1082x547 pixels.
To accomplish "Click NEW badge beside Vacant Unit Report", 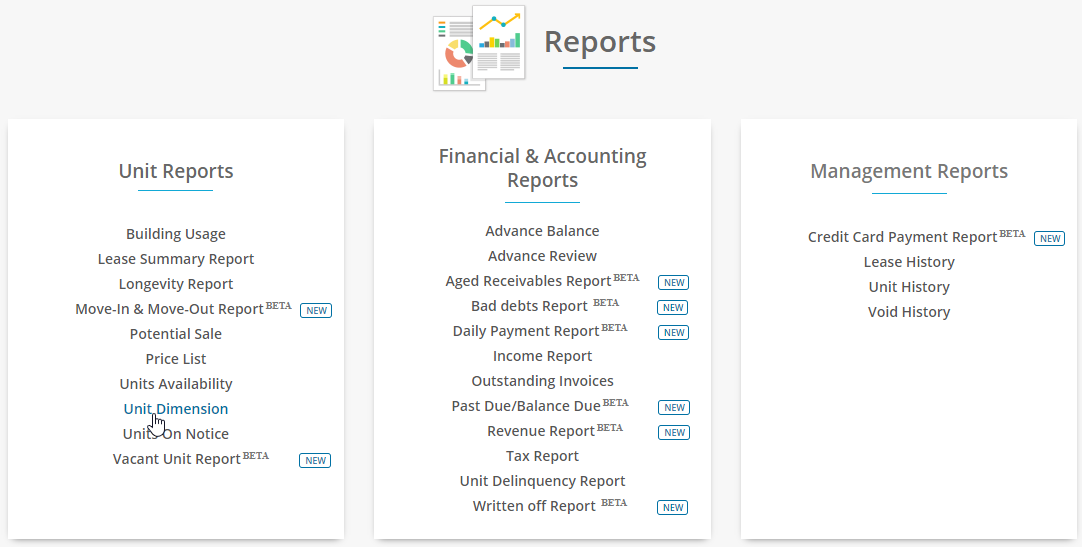I will pos(315,460).
